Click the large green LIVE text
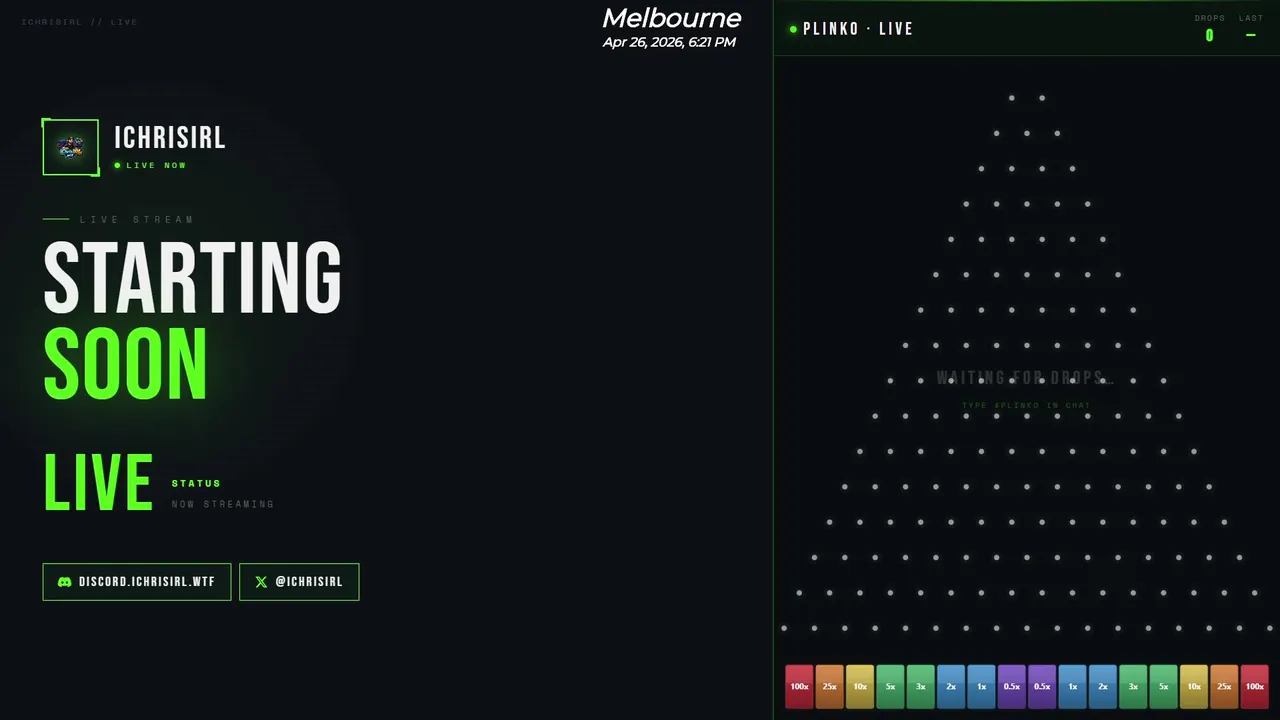The height and width of the screenshot is (720, 1280). point(98,483)
